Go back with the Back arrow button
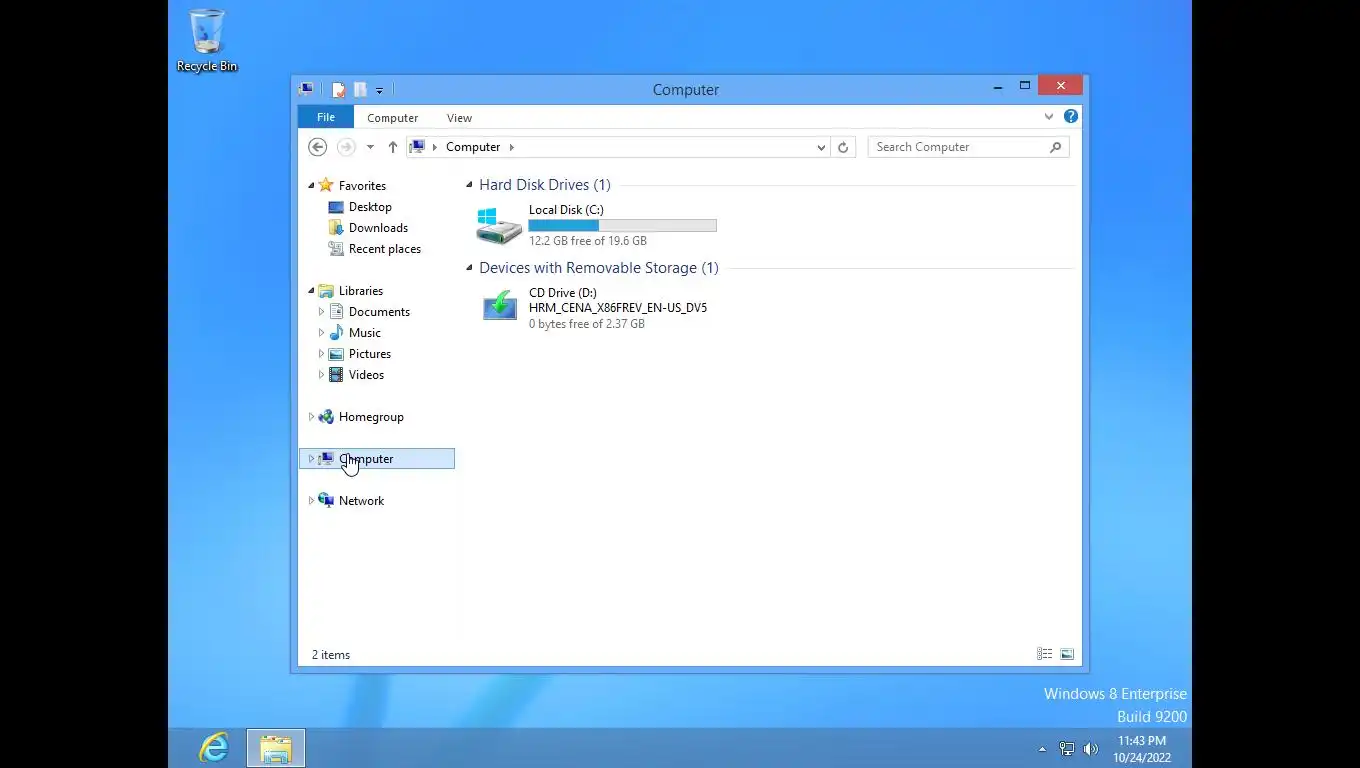Screen dimensions: 1360x768 317,147
